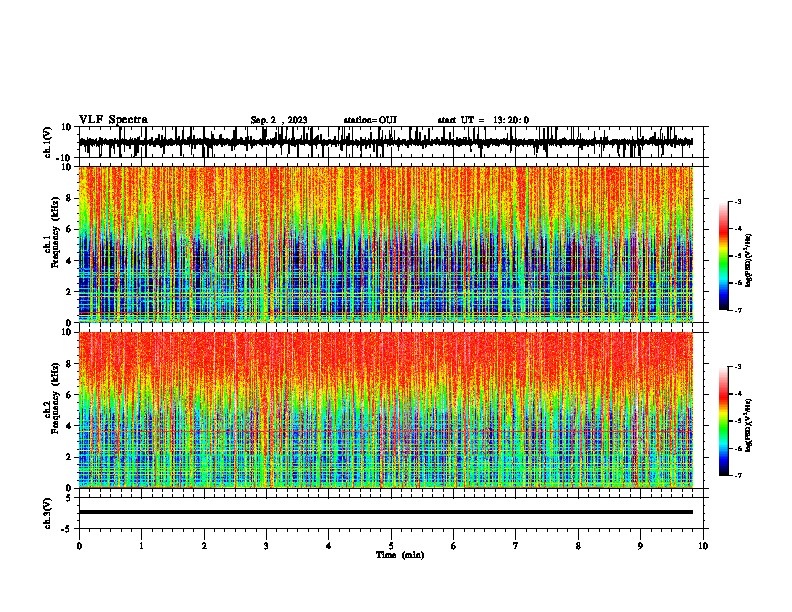
Task: Click the "ch.3(V)" axis label
Action: [48, 514]
